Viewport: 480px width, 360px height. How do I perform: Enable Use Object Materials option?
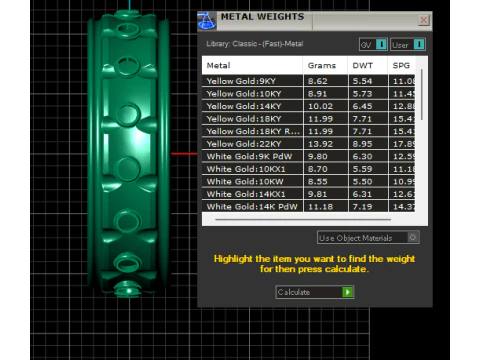368,238
